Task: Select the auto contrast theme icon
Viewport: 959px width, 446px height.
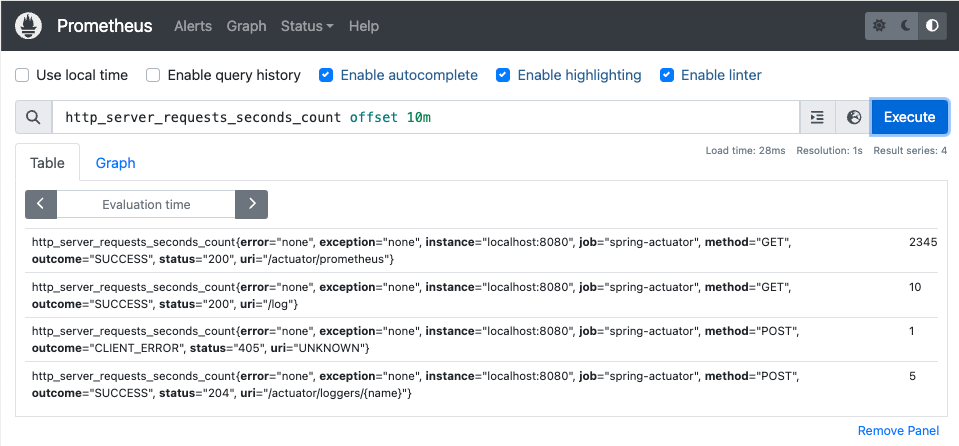Action: click(x=933, y=26)
